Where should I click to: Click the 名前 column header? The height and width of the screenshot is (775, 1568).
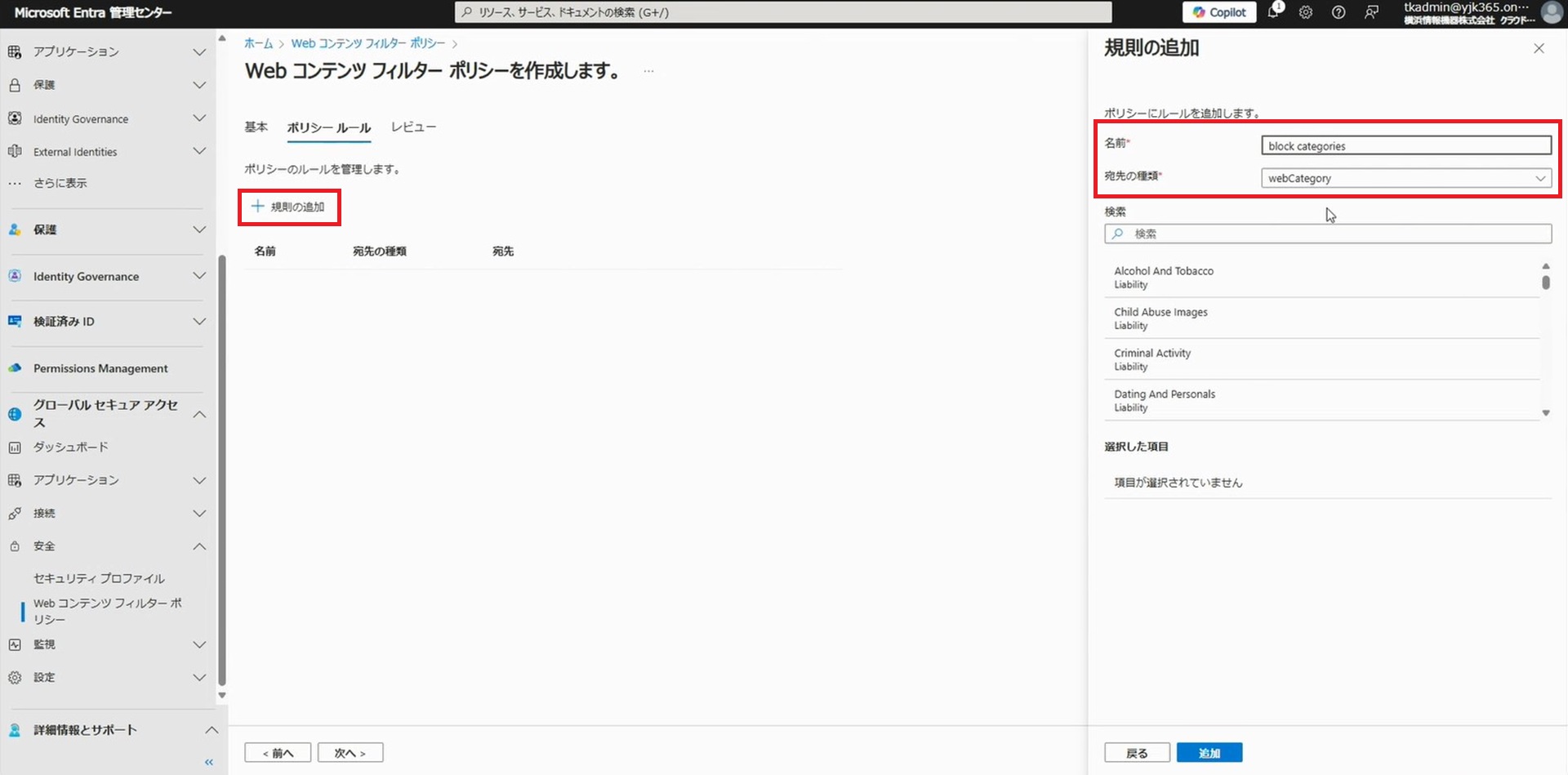point(265,252)
